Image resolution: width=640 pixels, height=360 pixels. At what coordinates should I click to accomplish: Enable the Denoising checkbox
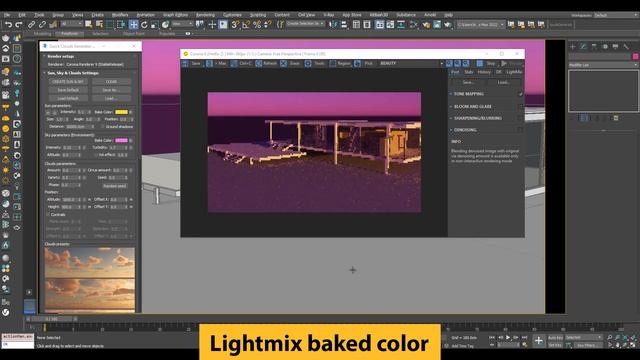point(520,130)
